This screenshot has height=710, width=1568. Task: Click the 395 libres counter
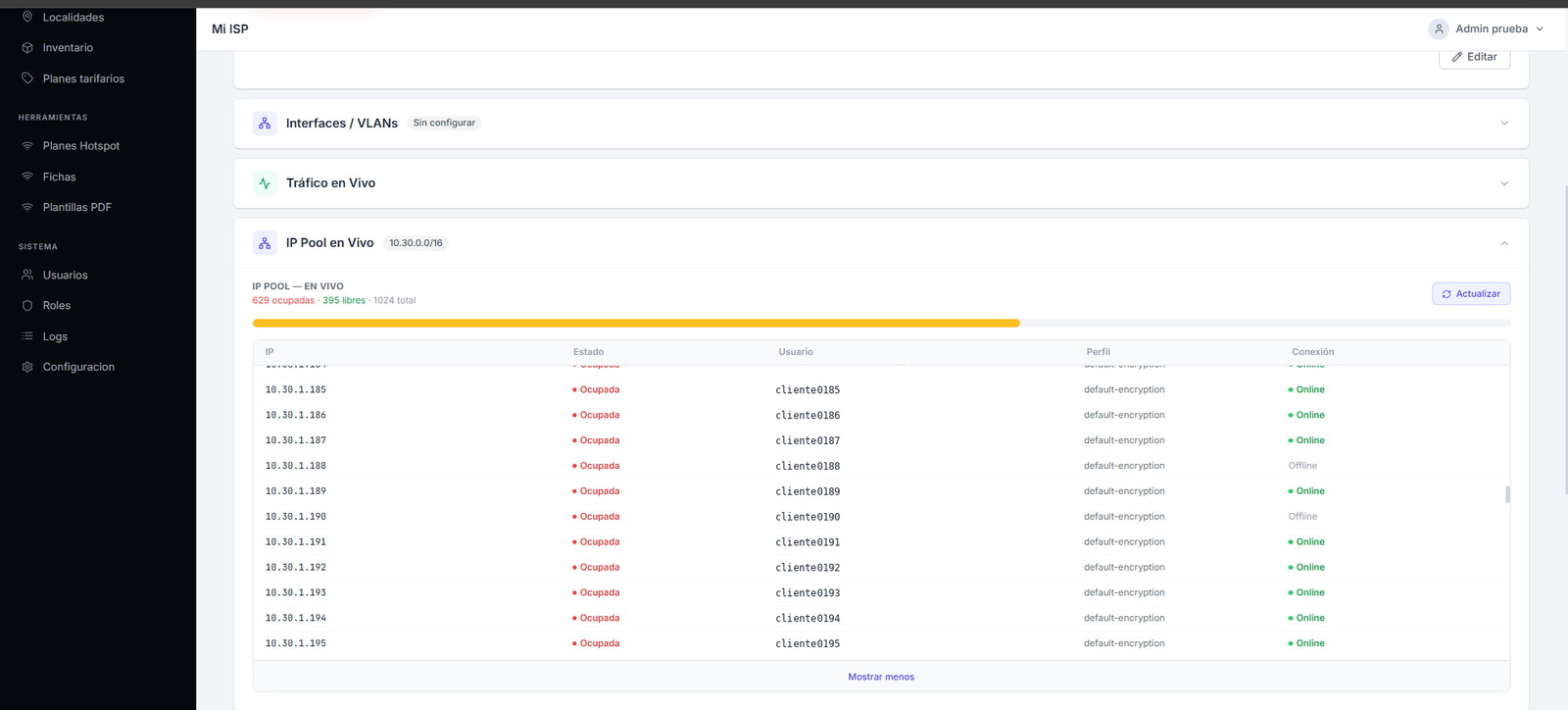coord(344,301)
